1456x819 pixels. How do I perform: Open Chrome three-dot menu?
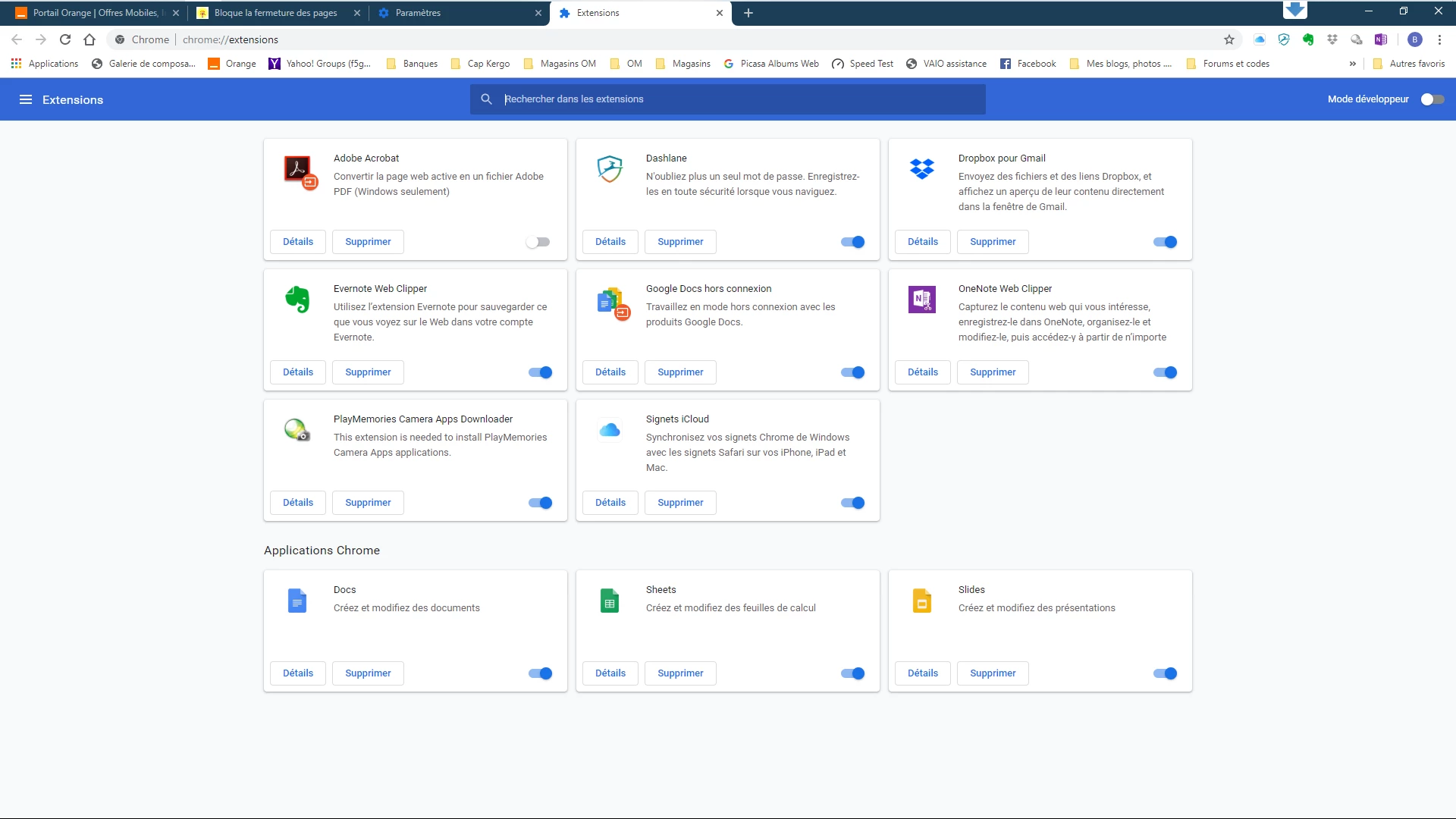(1439, 39)
